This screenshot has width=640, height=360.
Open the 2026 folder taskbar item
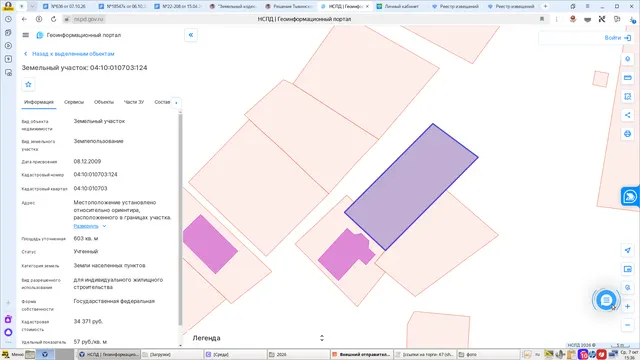coord(298,354)
